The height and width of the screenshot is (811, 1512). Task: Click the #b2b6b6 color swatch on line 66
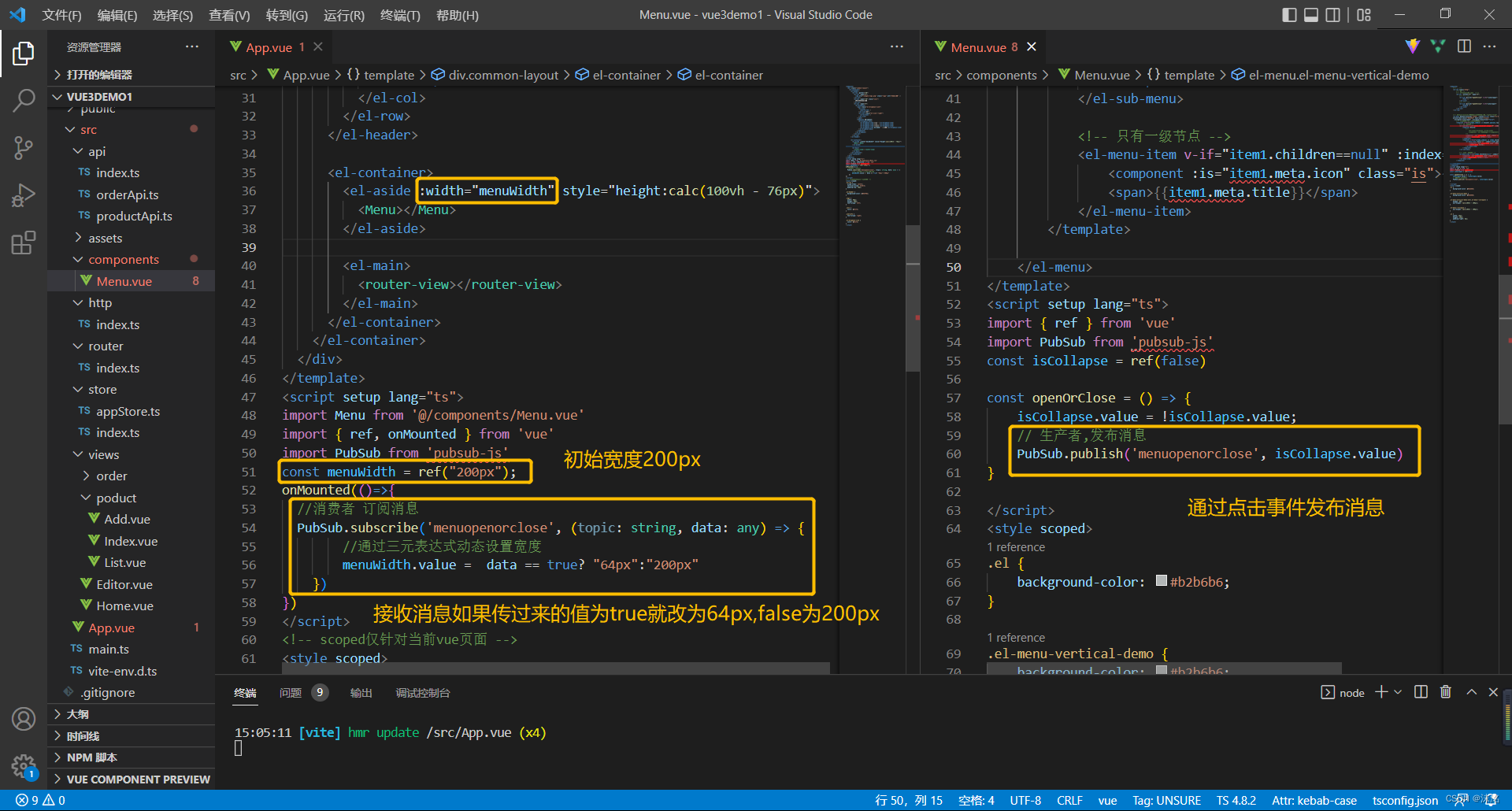tap(1161, 581)
